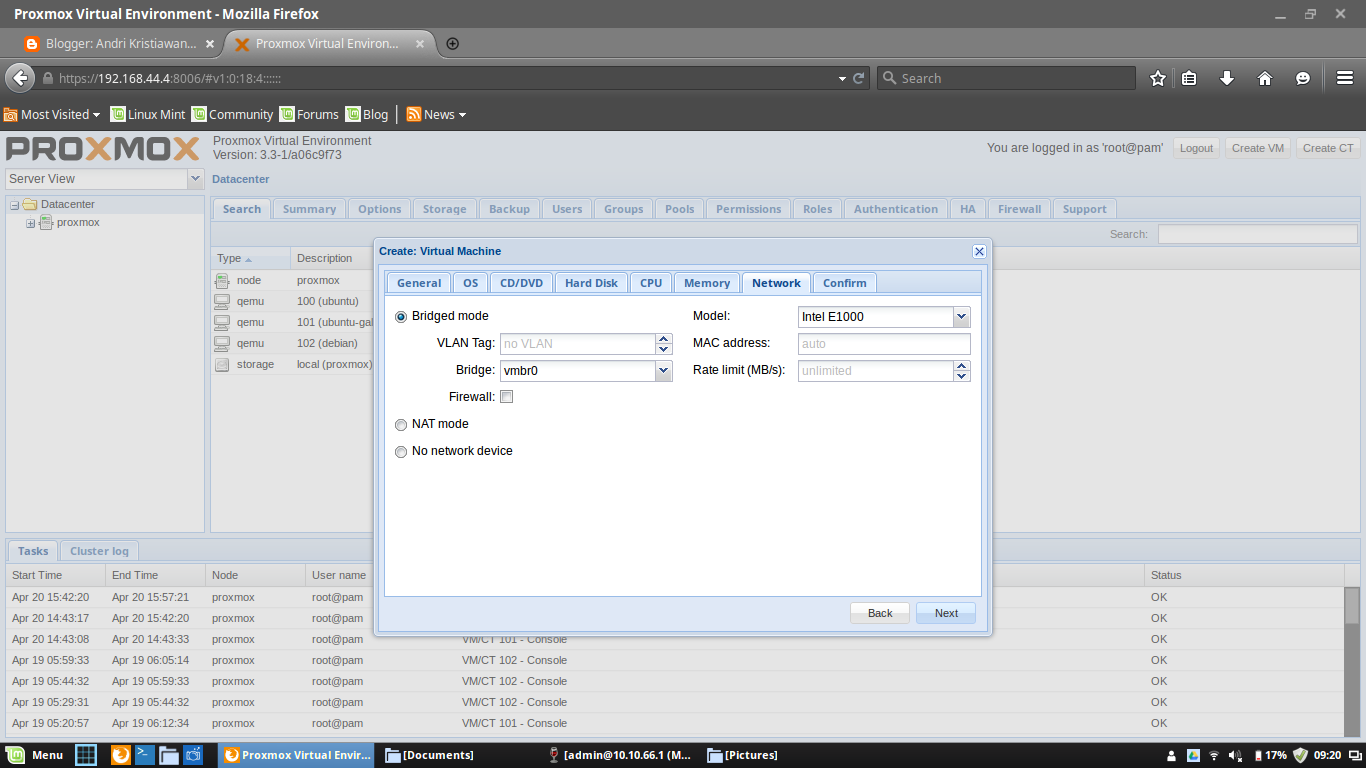Screen dimensions: 1366x768
Task: Open the Firefox downloads arrow icon
Action: 1227,78
